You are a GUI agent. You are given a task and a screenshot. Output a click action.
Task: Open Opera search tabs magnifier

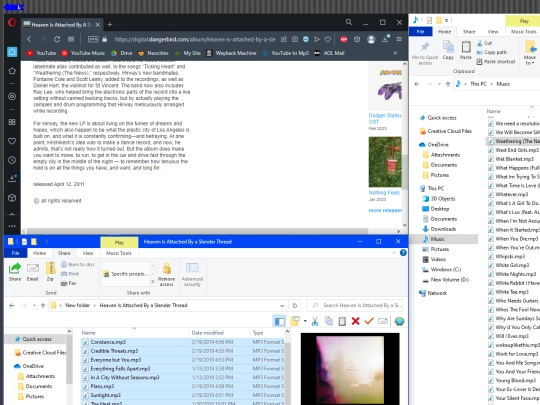pos(349,22)
